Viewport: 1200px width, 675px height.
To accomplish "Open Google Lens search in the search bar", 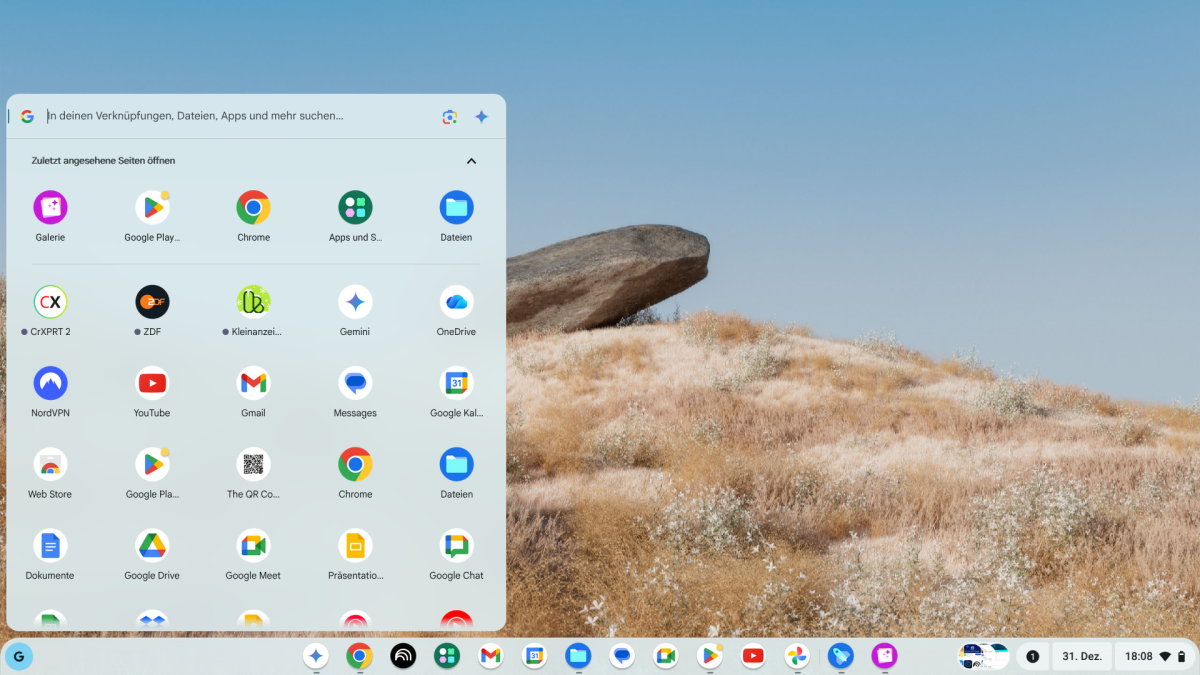I will click(449, 116).
